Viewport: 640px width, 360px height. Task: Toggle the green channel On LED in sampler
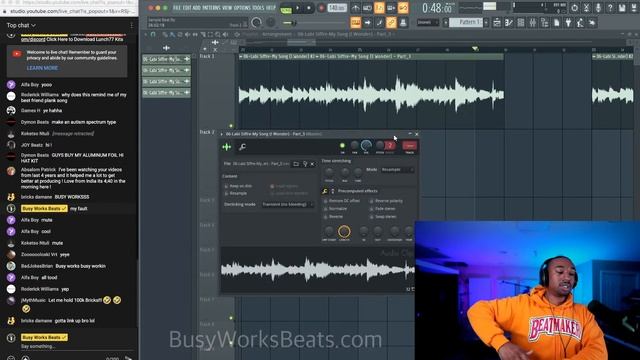click(x=342, y=145)
